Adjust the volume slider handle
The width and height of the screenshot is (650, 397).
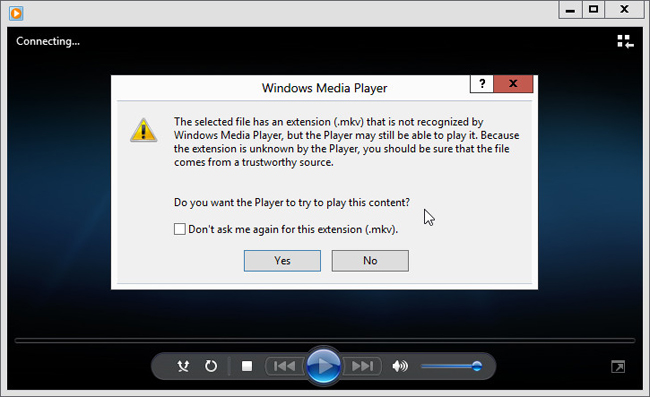(x=477, y=366)
